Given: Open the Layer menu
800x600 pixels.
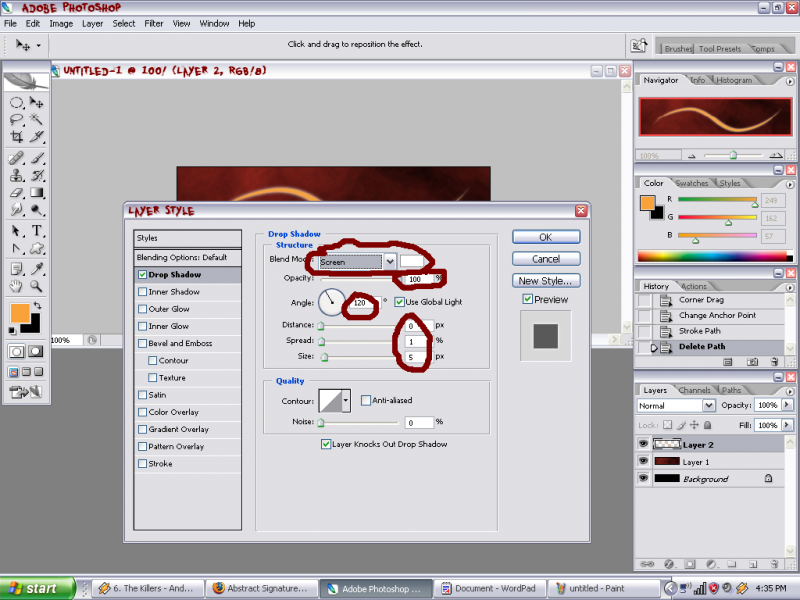Looking at the screenshot, I should click(92, 23).
